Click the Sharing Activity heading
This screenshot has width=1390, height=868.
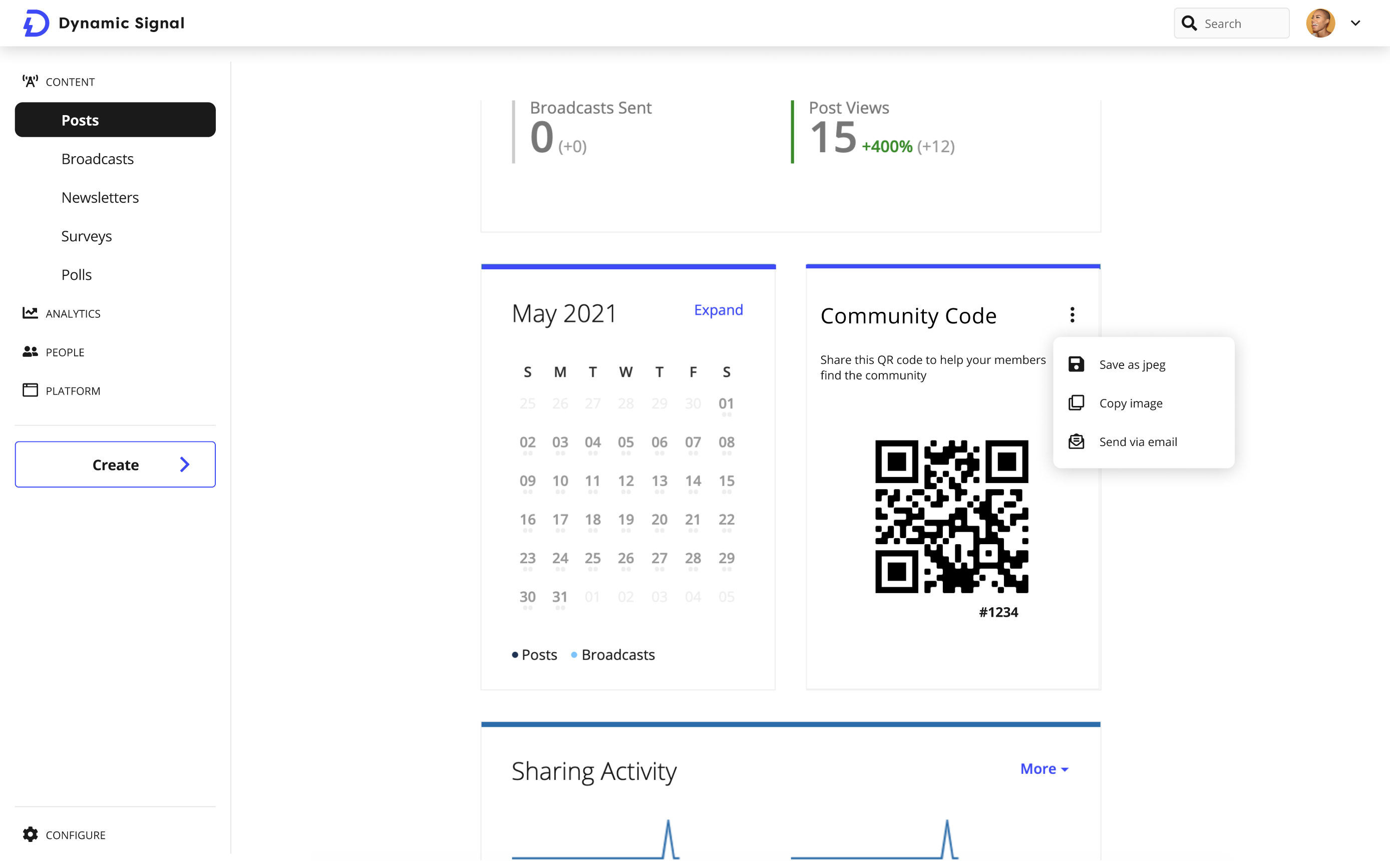594,771
